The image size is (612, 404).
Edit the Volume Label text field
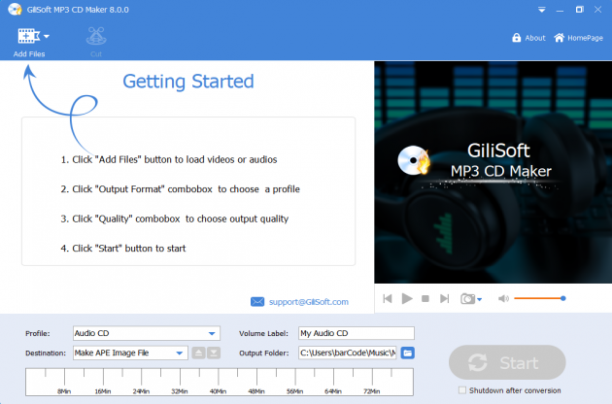click(356, 333)
